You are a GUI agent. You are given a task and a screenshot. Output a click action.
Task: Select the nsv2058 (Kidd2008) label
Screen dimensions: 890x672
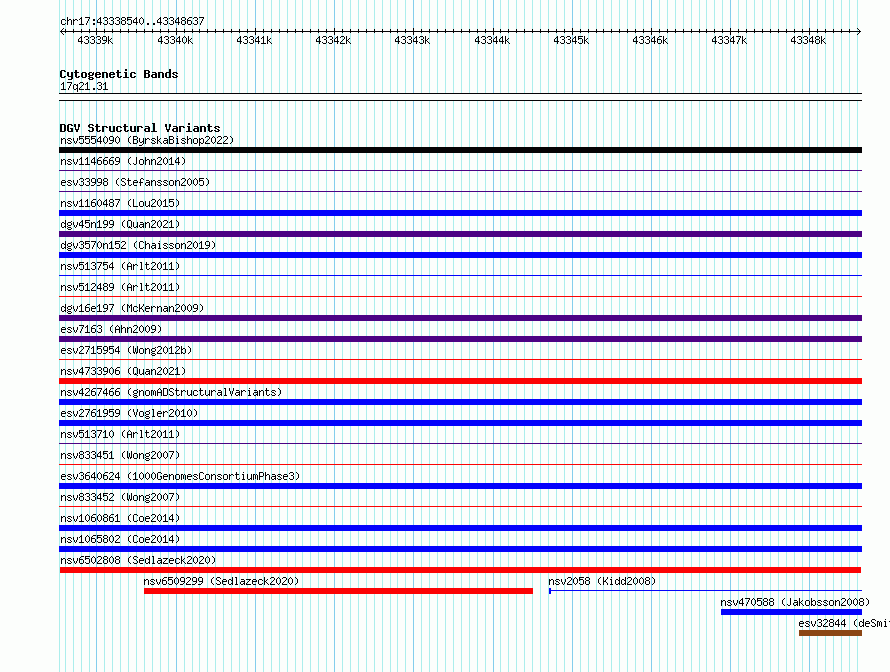point(602,581)
